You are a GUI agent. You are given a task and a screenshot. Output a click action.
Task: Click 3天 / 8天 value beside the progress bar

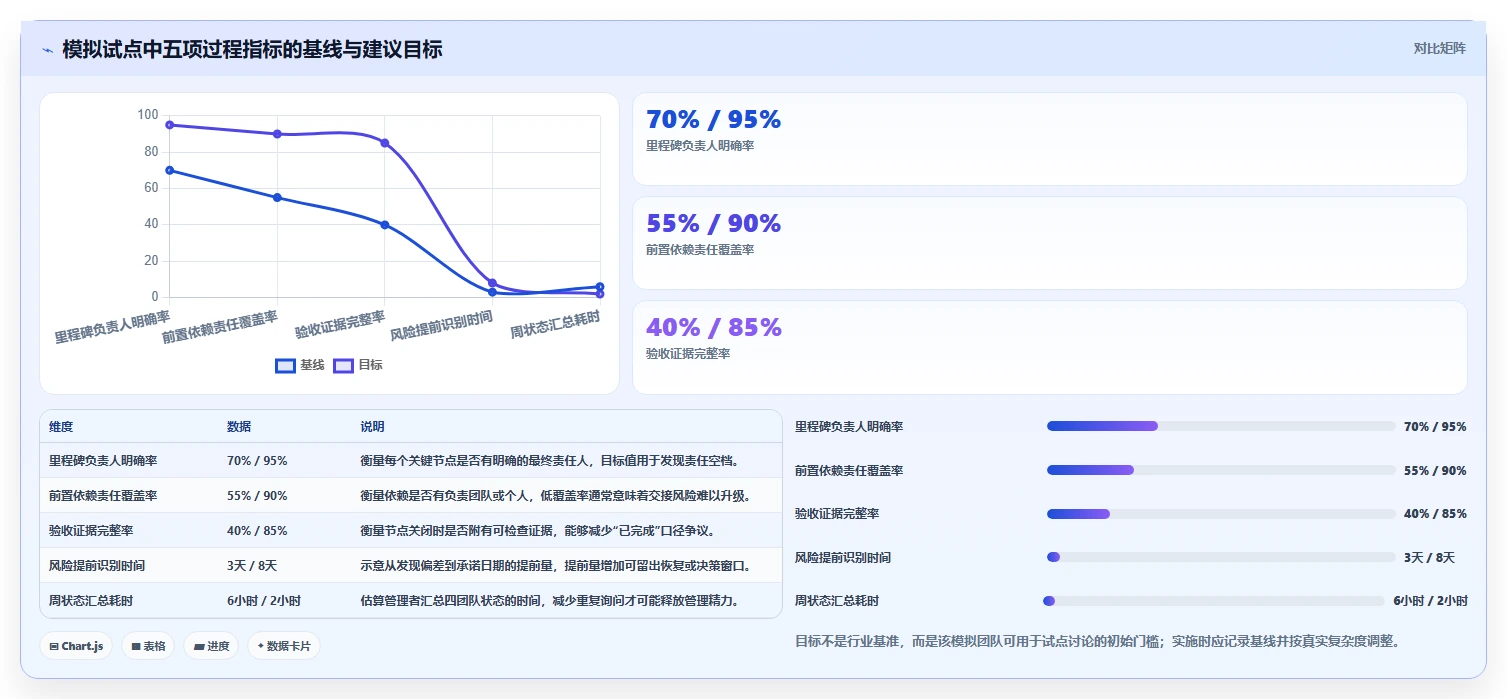click(x=1429, y=558)
